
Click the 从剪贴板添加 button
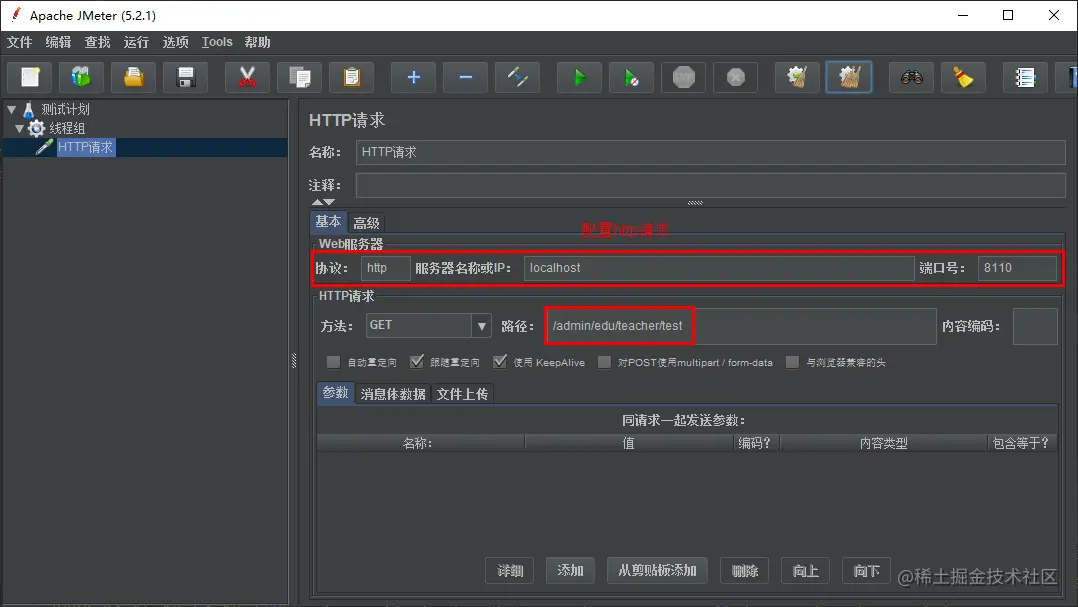657,570
